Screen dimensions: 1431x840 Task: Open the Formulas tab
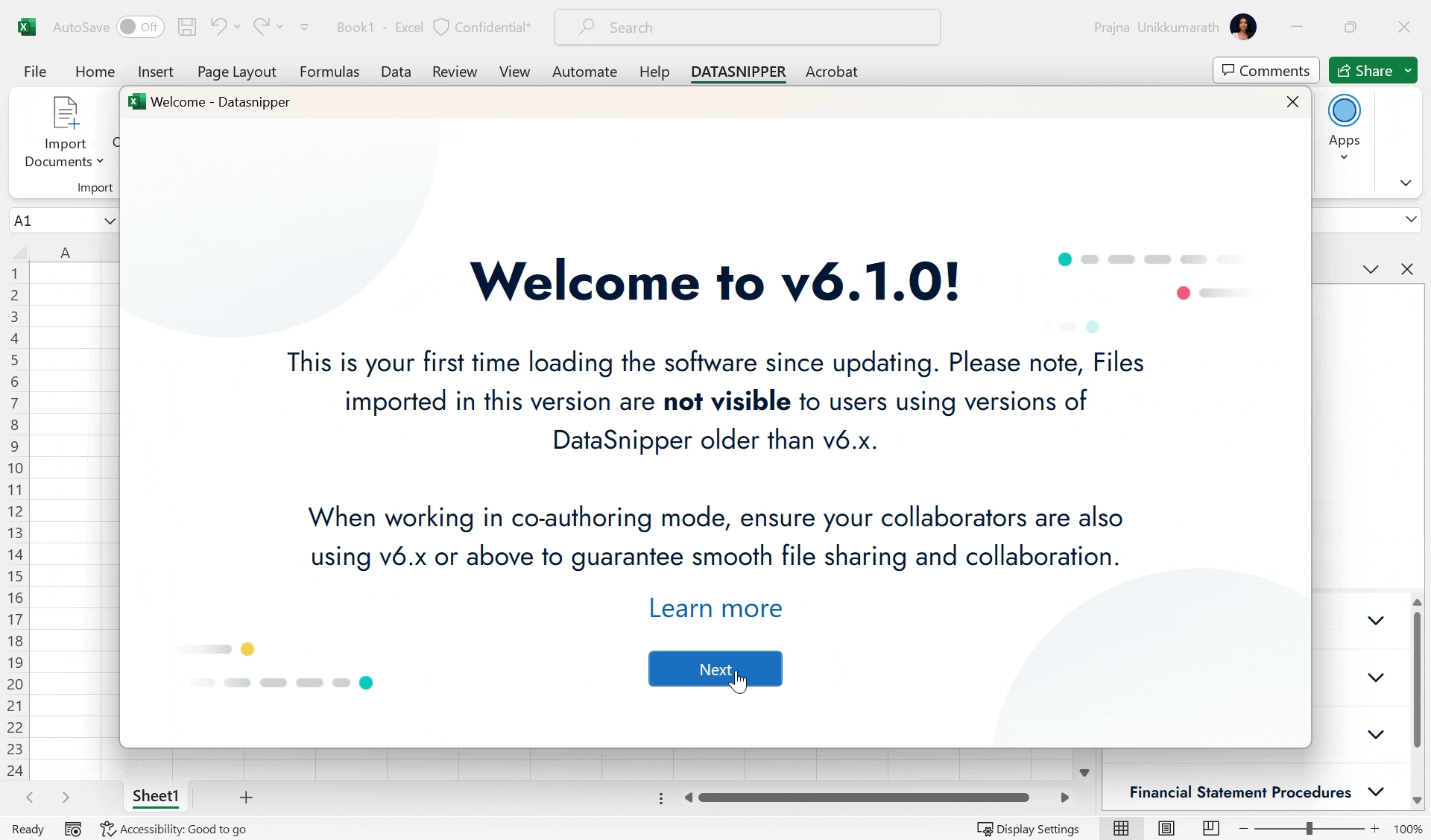329,72
